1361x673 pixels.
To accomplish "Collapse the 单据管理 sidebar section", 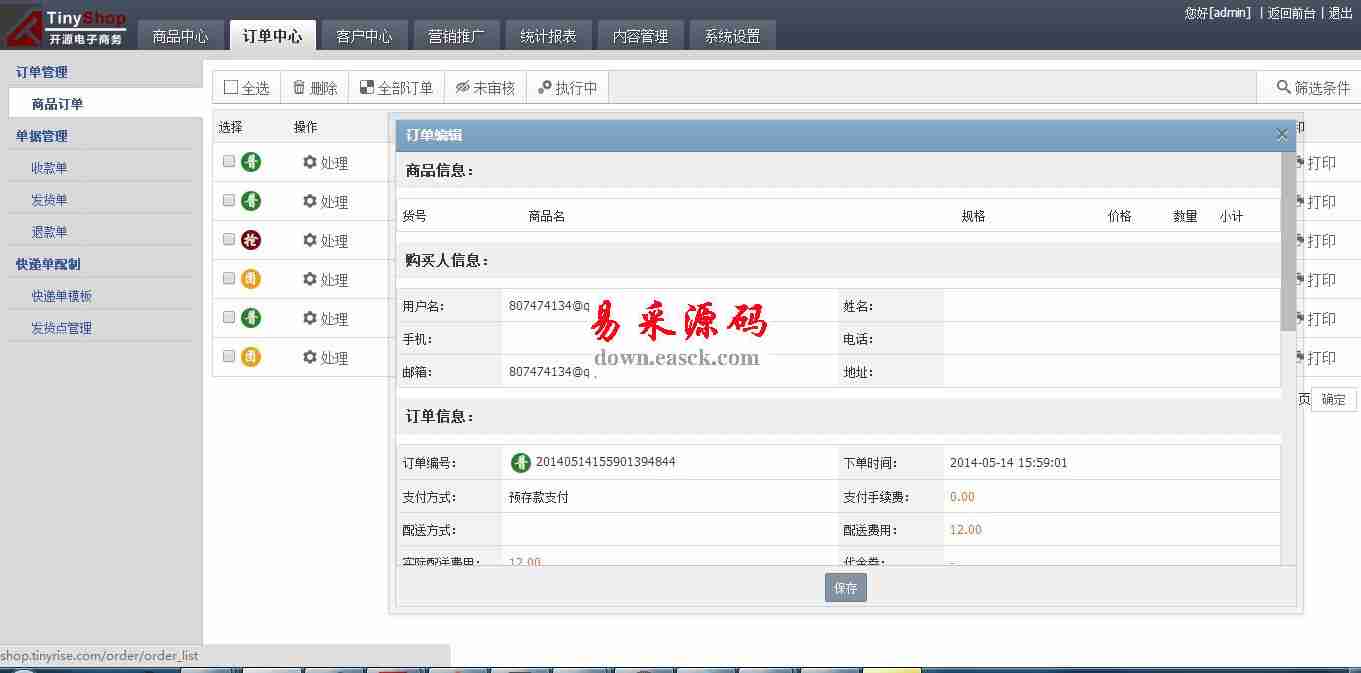I will pyautogui.click(x=42, y=136).
